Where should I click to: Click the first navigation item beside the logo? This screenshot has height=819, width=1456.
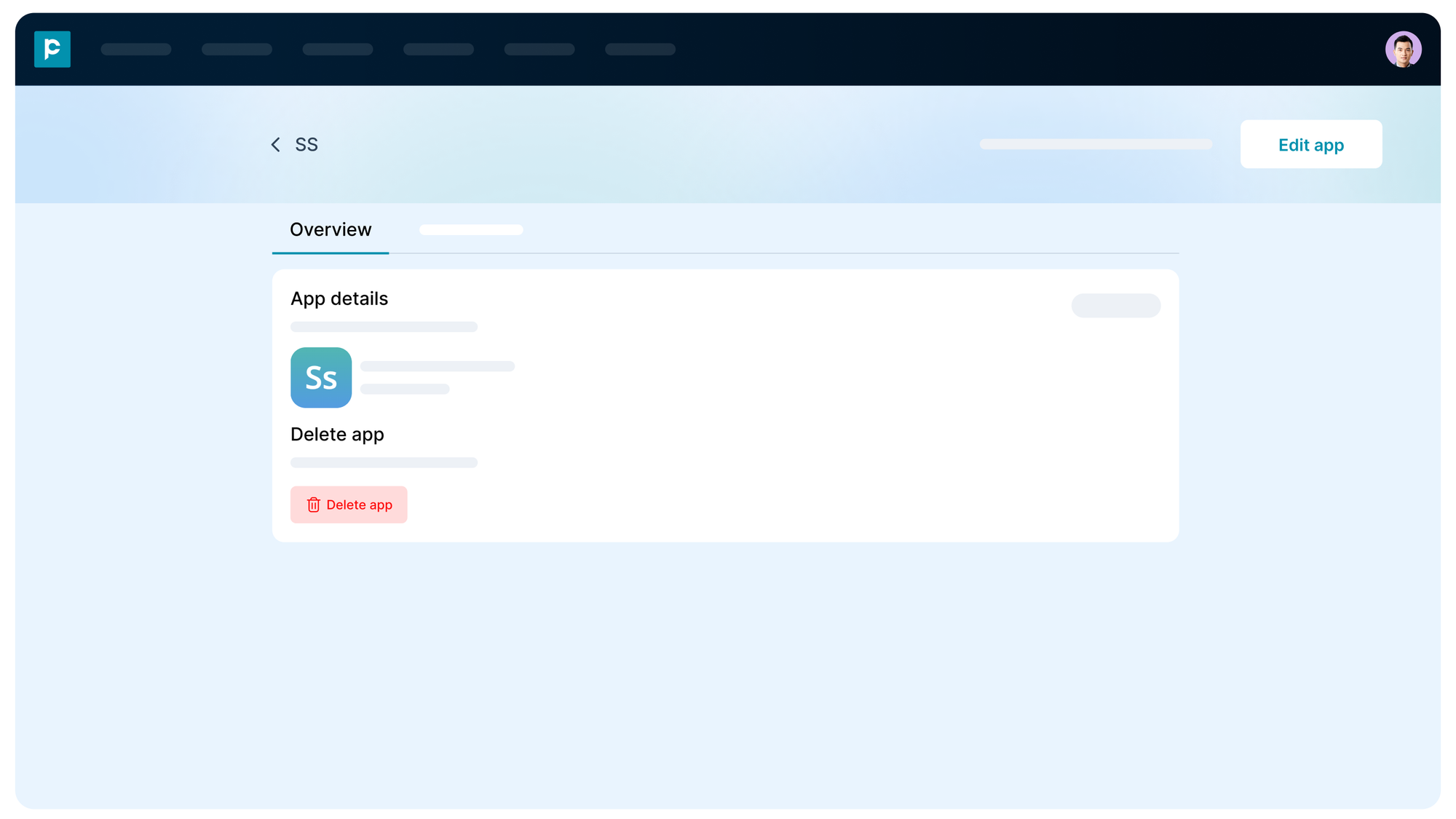(135, 49)
